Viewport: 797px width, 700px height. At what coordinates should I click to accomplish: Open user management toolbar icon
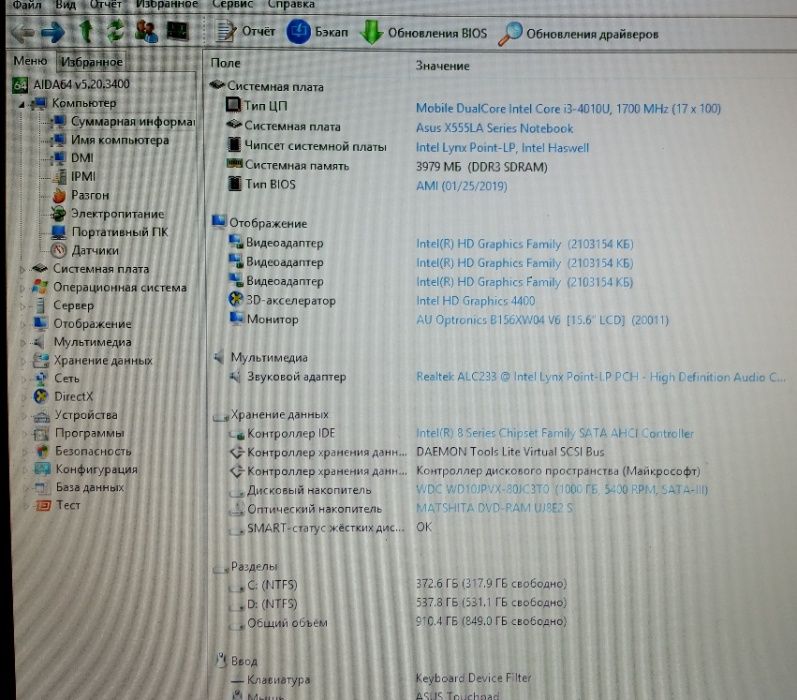[146, 32]
